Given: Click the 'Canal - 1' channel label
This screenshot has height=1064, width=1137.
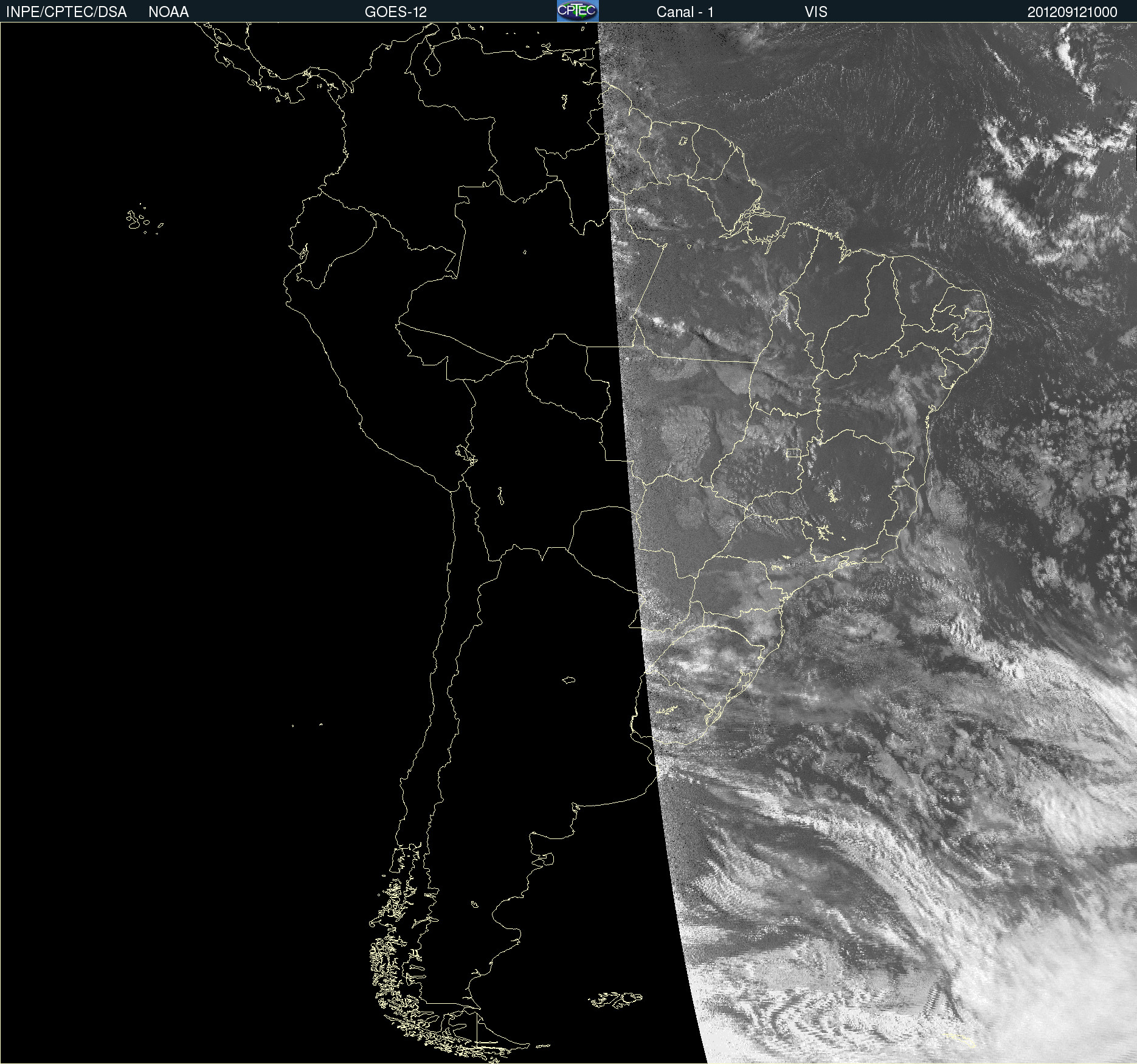Looking at the screenshot, I should point(685,12).
